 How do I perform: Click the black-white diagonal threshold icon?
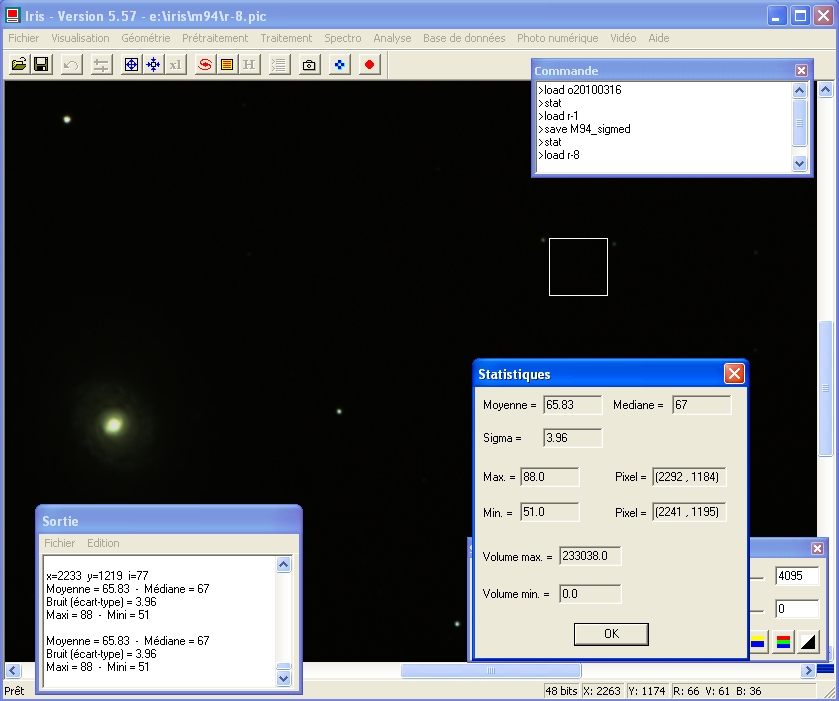pyautogui.click(x=808, y=641)
